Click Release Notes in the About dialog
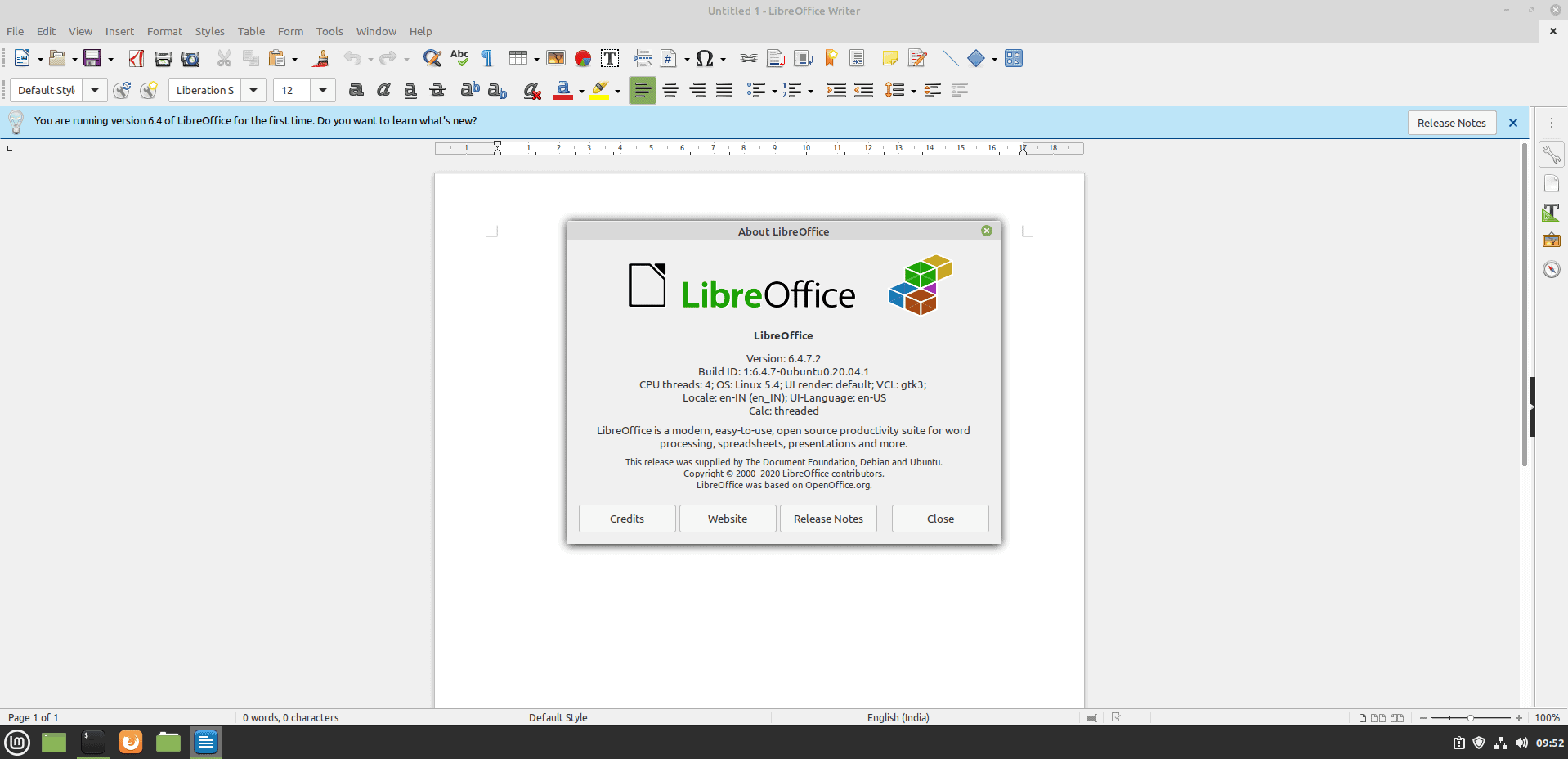Image resolution: width=1568 pixels, height=759 pixels. 828,519
